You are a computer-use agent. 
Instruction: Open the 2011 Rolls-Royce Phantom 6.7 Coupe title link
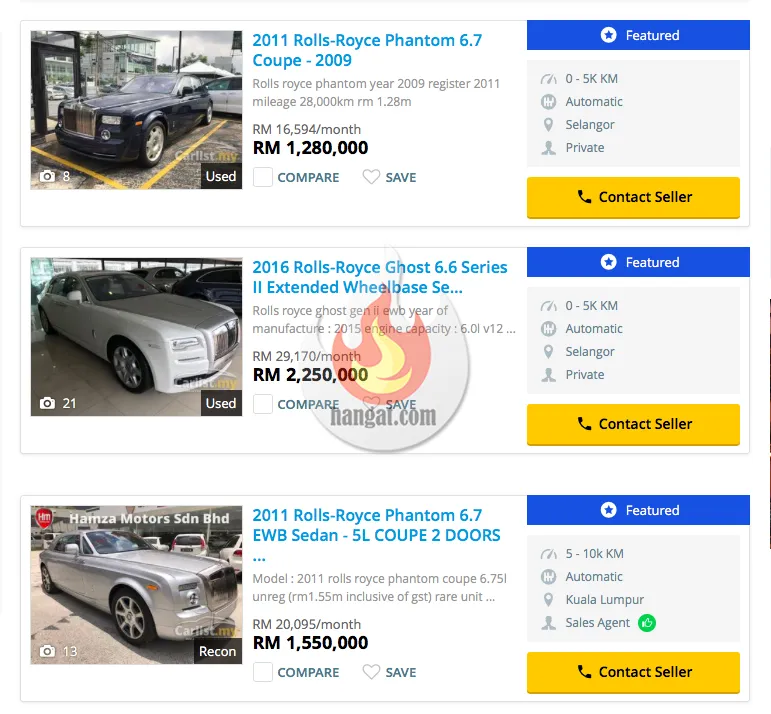[x=367, y=50]
